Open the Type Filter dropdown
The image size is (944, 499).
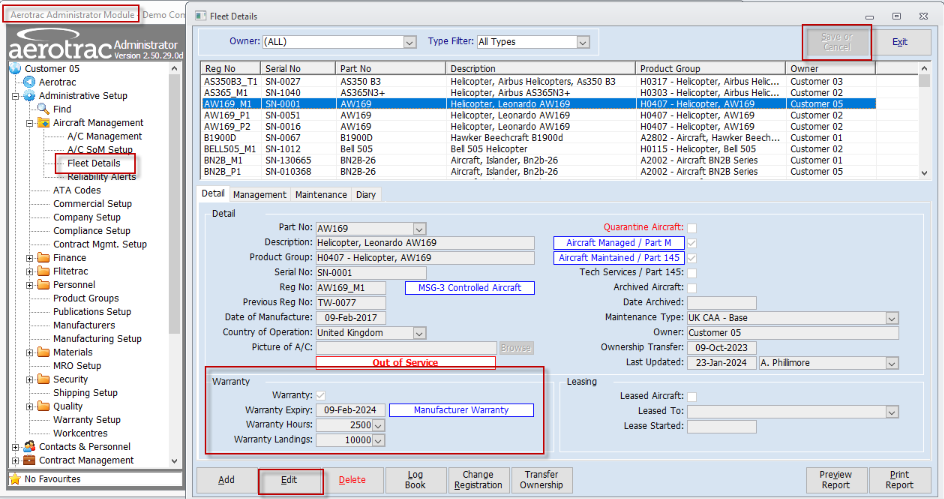tap(582, 42)
